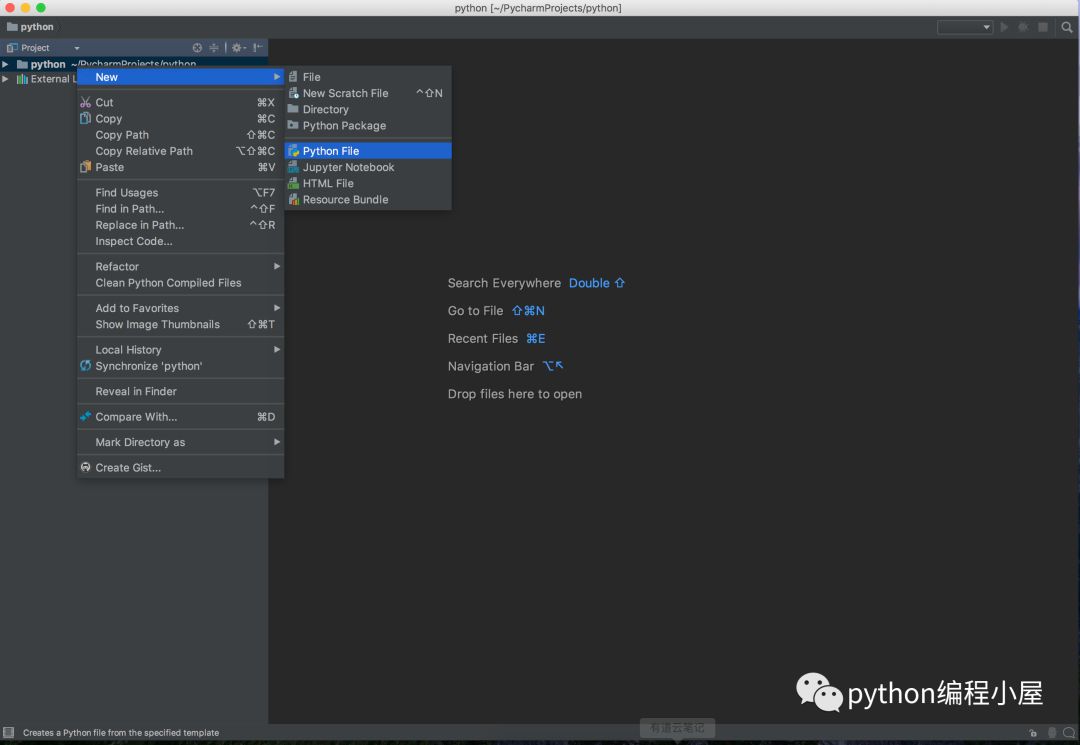Expand the Refactor submenu
The height and width of the screenshot is (745, 1080).
(180, 266)
